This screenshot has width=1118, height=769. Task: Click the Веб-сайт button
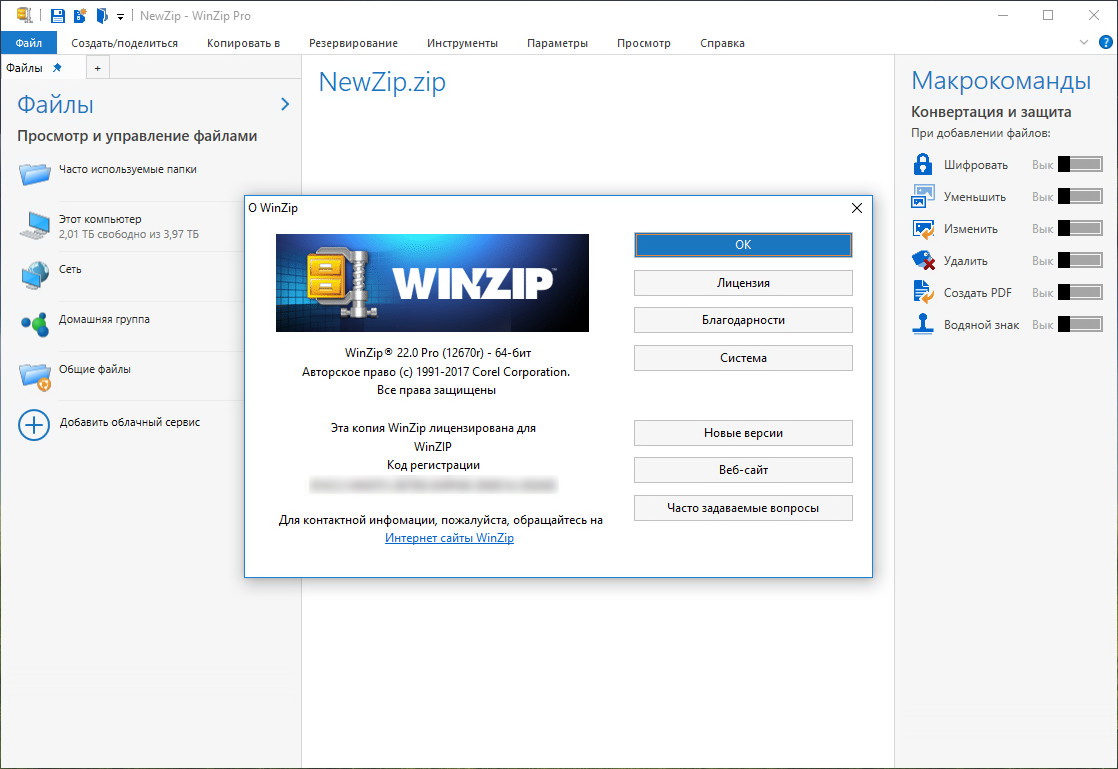click(743, 470)
